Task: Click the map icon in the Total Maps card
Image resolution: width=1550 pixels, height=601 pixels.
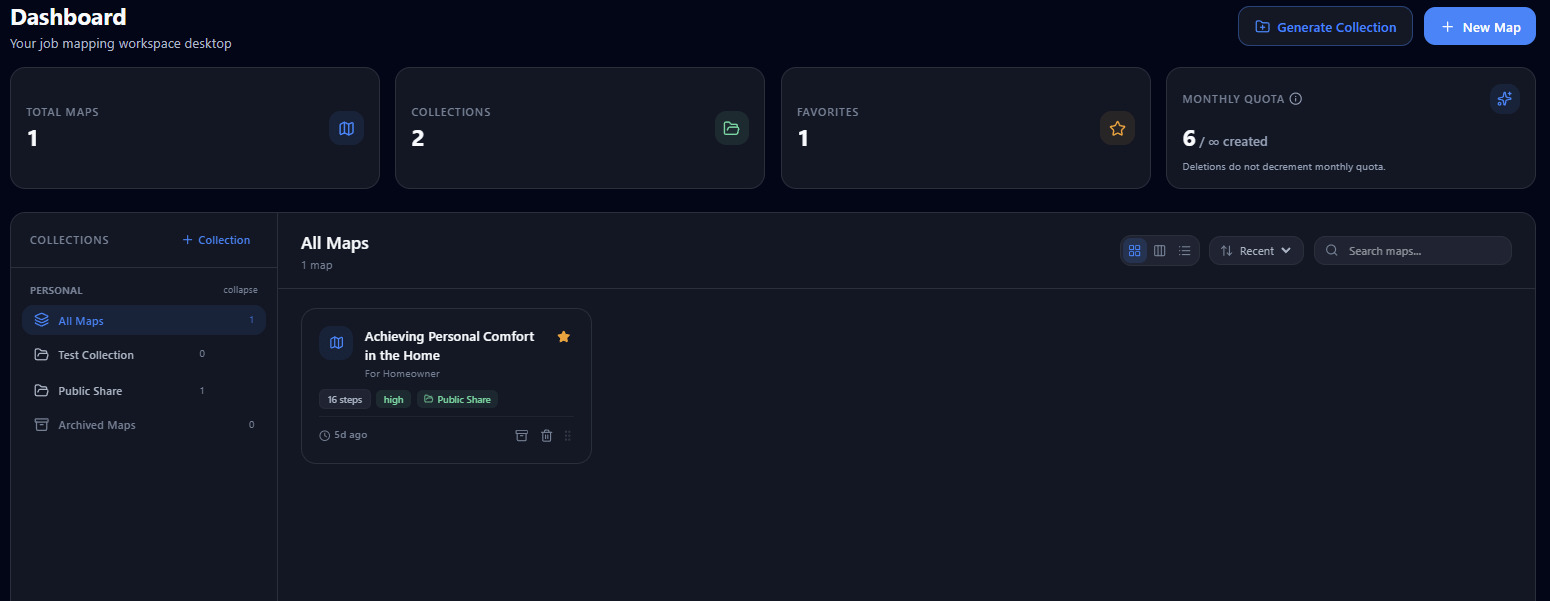Action: pos(346,128)
